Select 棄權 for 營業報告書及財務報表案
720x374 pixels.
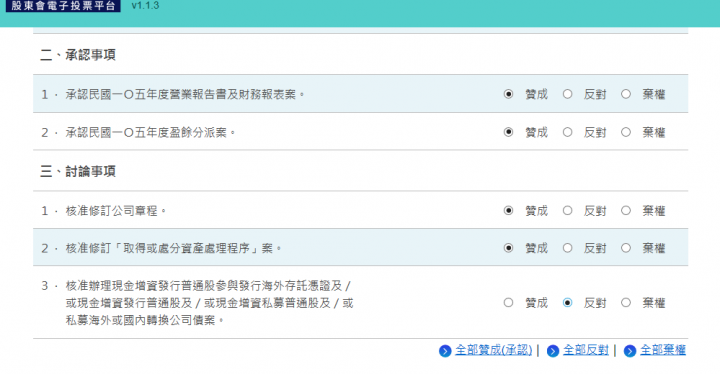click(x=626, y=94)
